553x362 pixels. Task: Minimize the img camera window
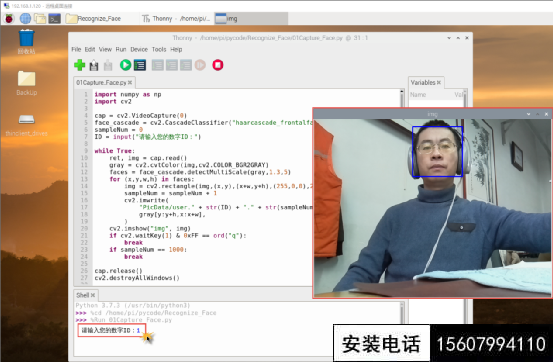click(528, 114)
